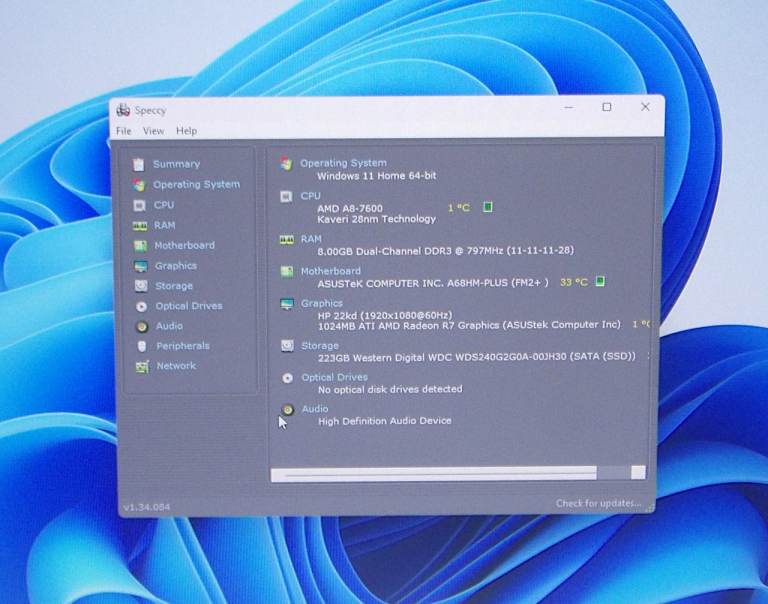Click the Speccy app icon in title bar

[123, 110]
